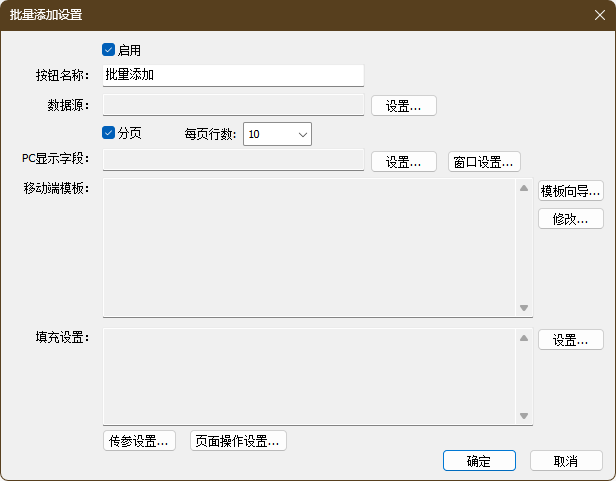616x481 pixels.
Task: Toggle the 启用 checkbox
Action: pyautogui.click(x=109, y=49)
